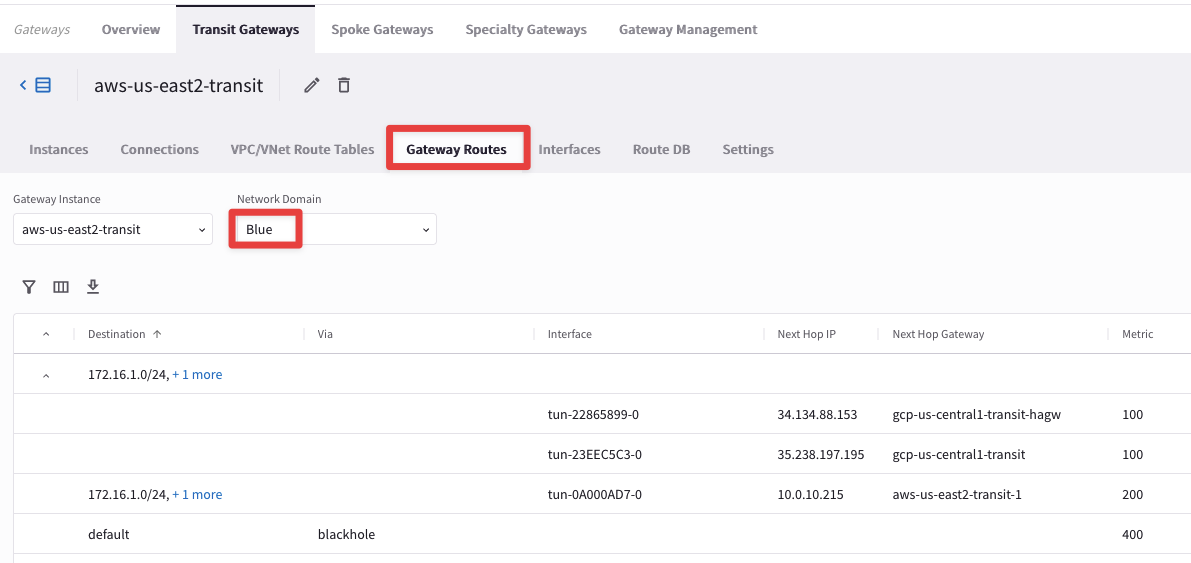Collapse the 172.16.1.0/24 route group
This screenshot has height=563, width=1191.
click(x=45, y=375)
